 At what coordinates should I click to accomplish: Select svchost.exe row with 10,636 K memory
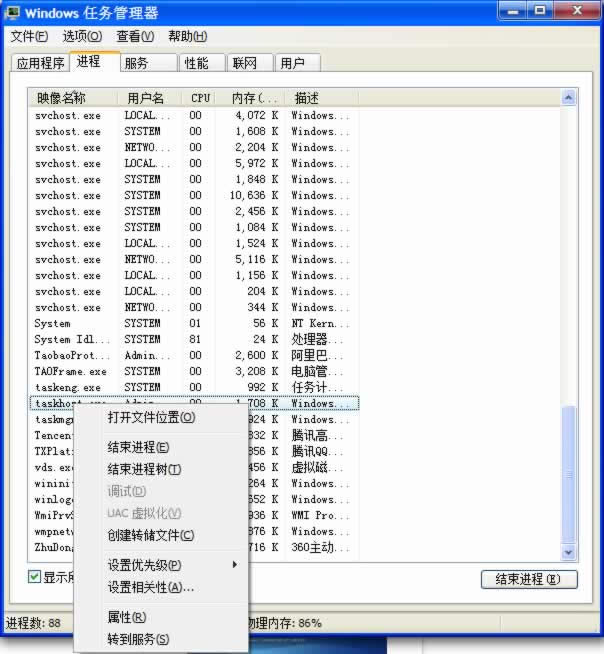point(194,196)
